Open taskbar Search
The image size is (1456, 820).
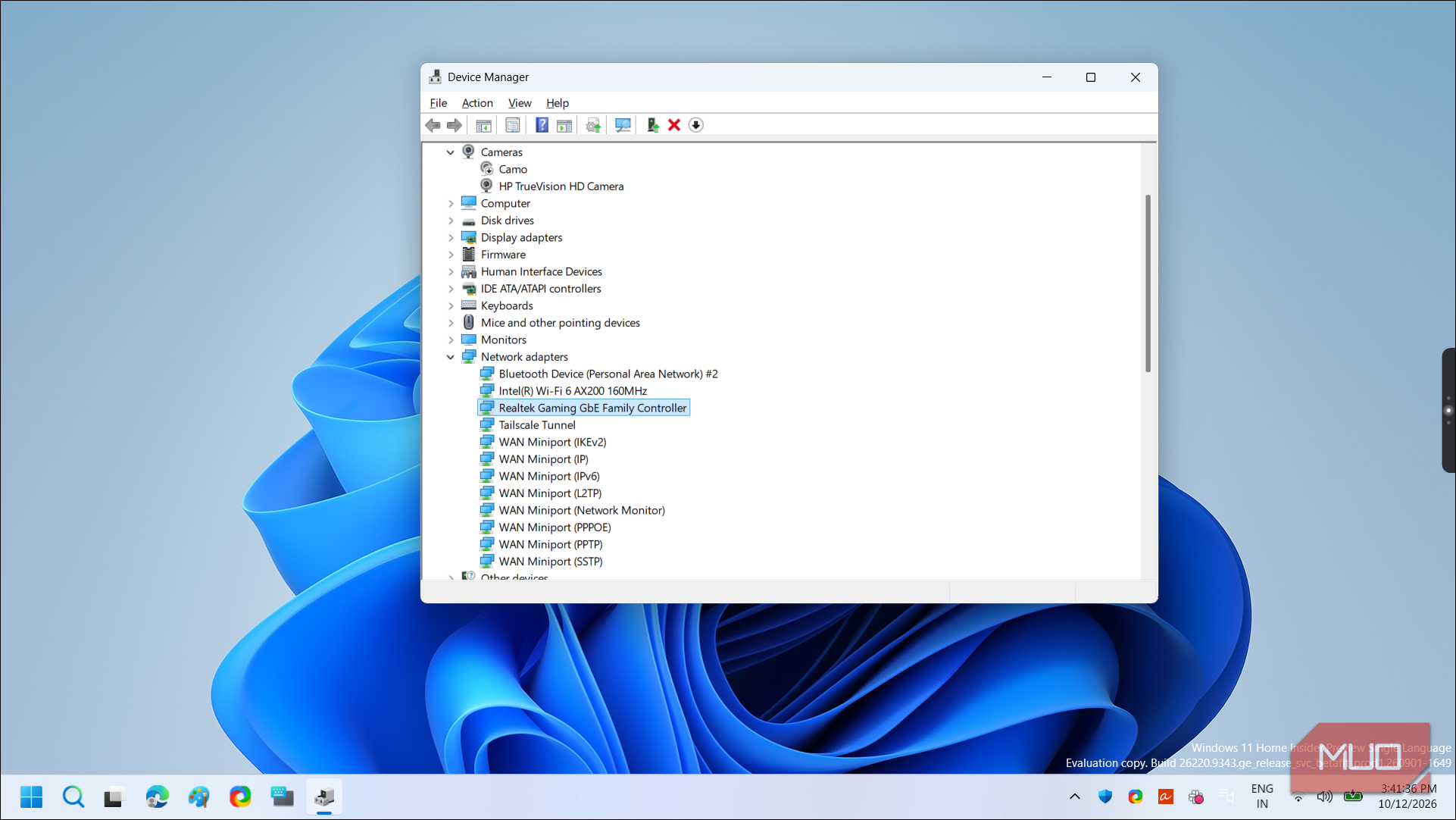(x=73, y=797)
